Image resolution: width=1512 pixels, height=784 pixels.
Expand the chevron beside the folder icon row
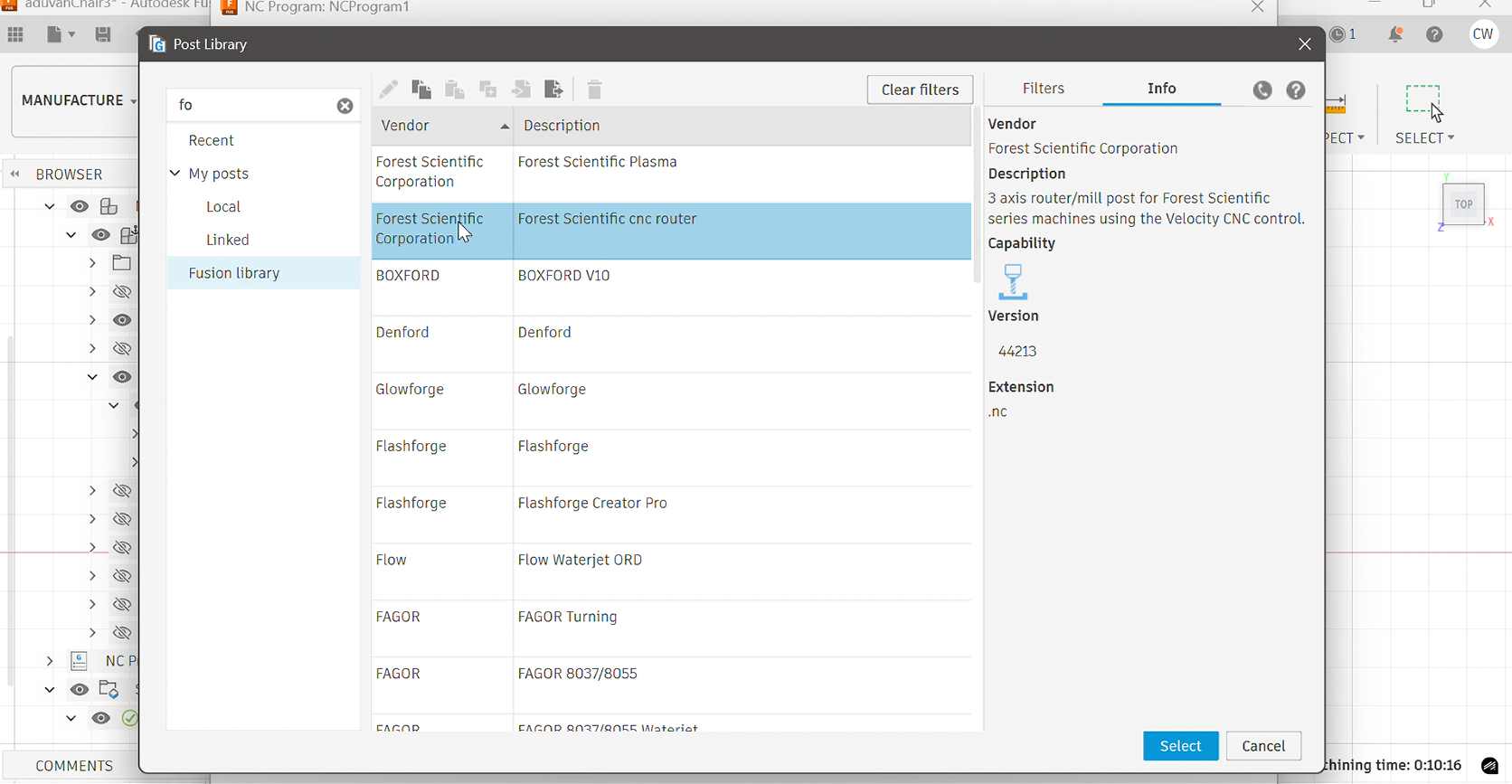coord(92,263)
